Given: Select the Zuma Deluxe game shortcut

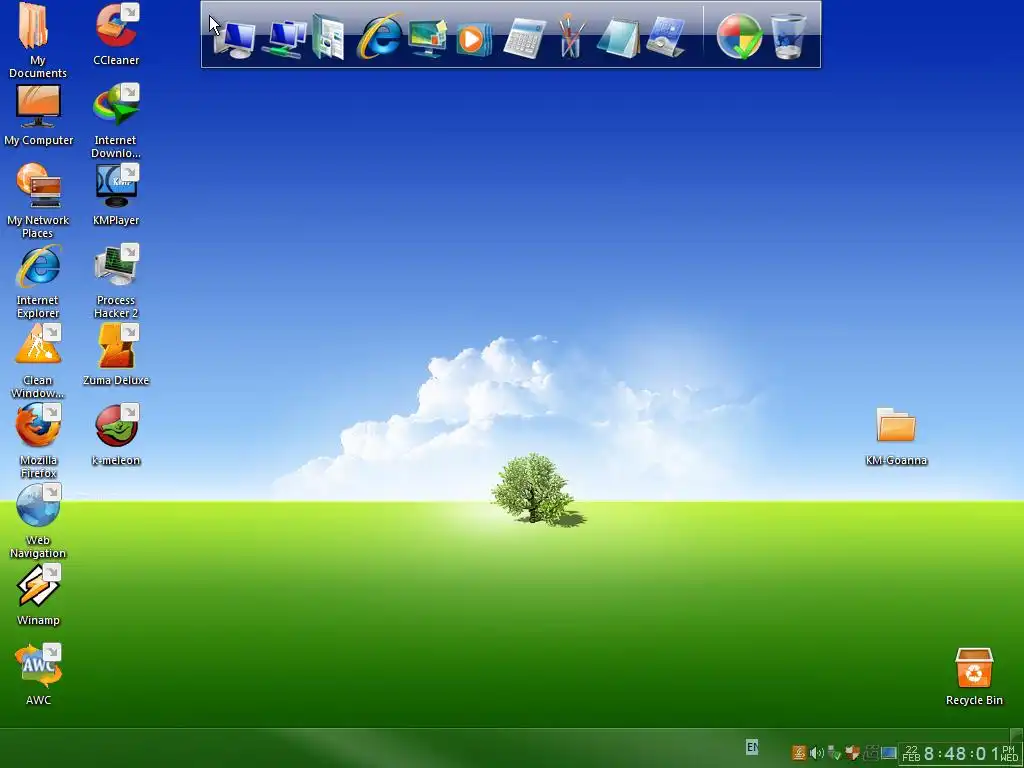Looking at the screenshot, I should (116, 355).
